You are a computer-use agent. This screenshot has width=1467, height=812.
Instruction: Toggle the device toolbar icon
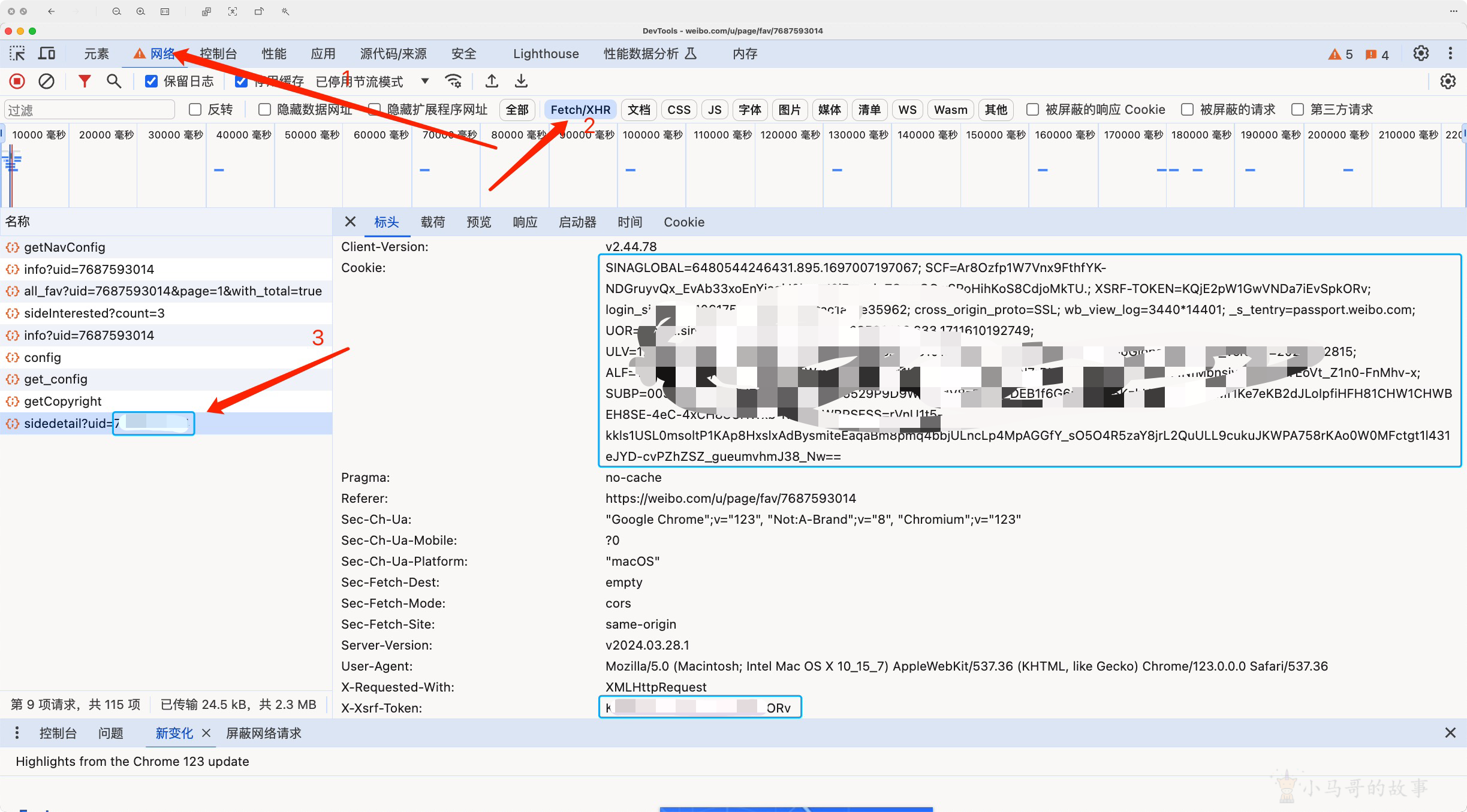pyautogui.click(x=47, y=54)
